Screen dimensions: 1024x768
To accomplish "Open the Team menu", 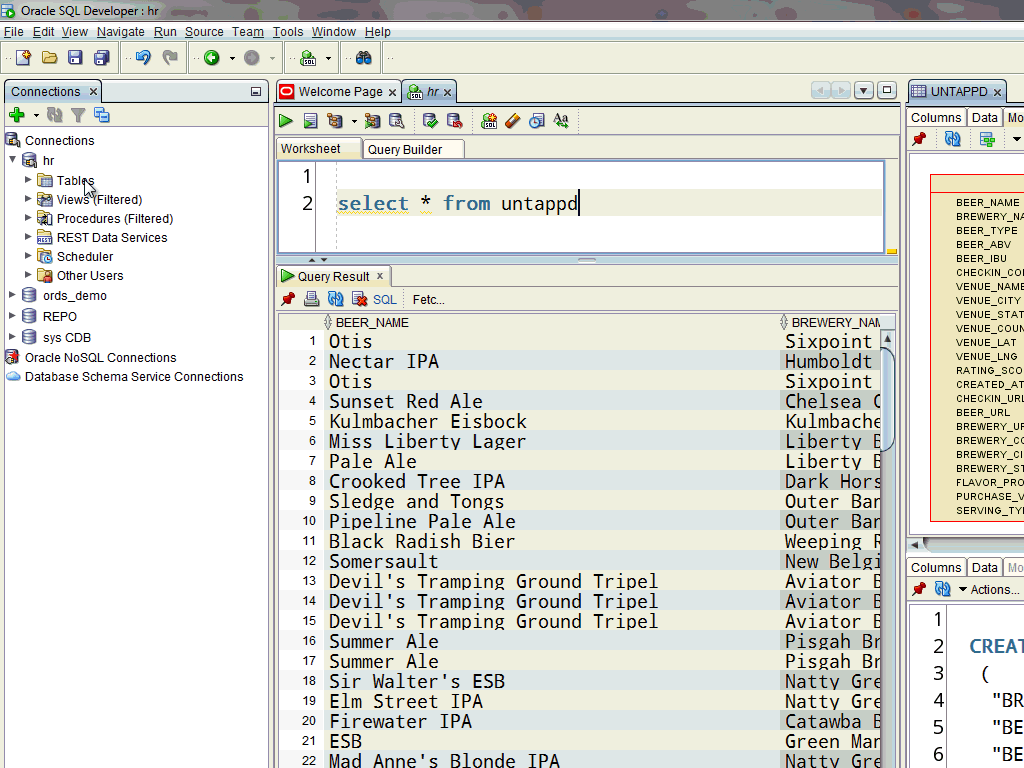I will tap(248, 32).
